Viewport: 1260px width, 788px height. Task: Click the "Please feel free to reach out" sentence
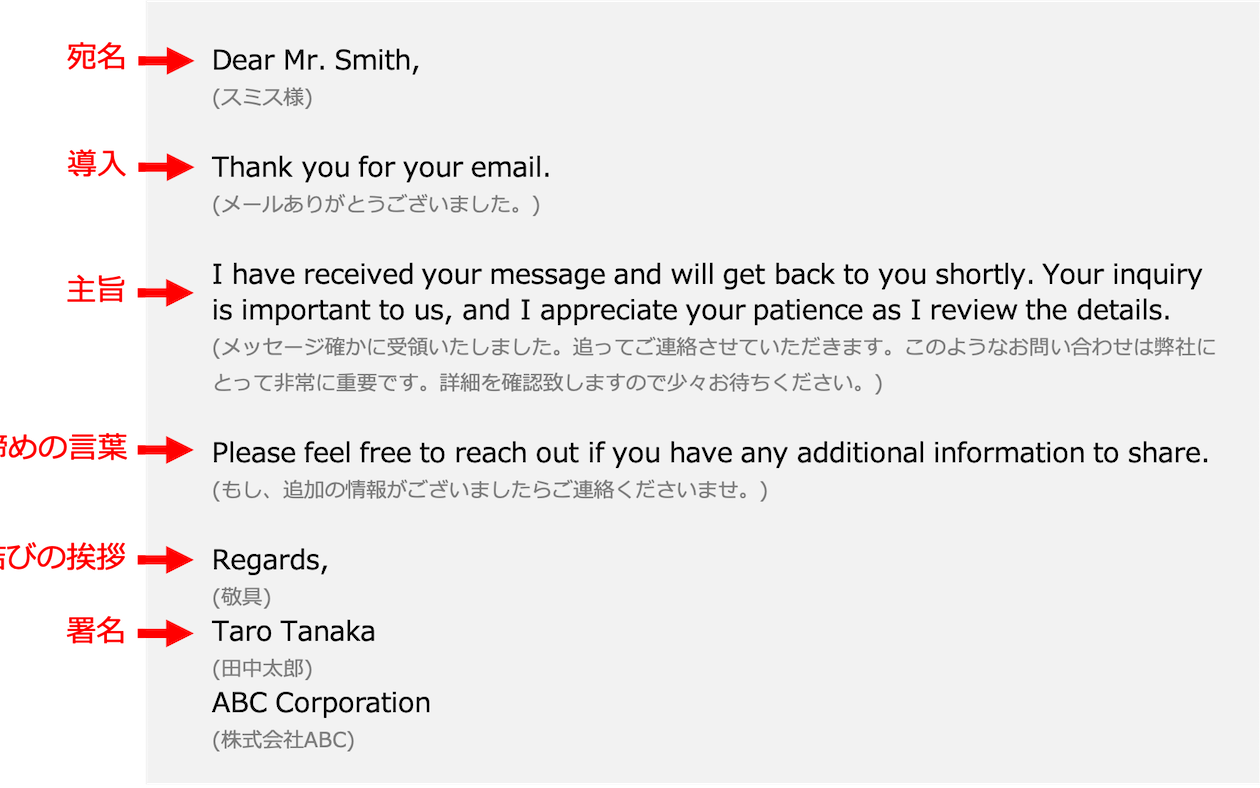(x=710, y=453)
